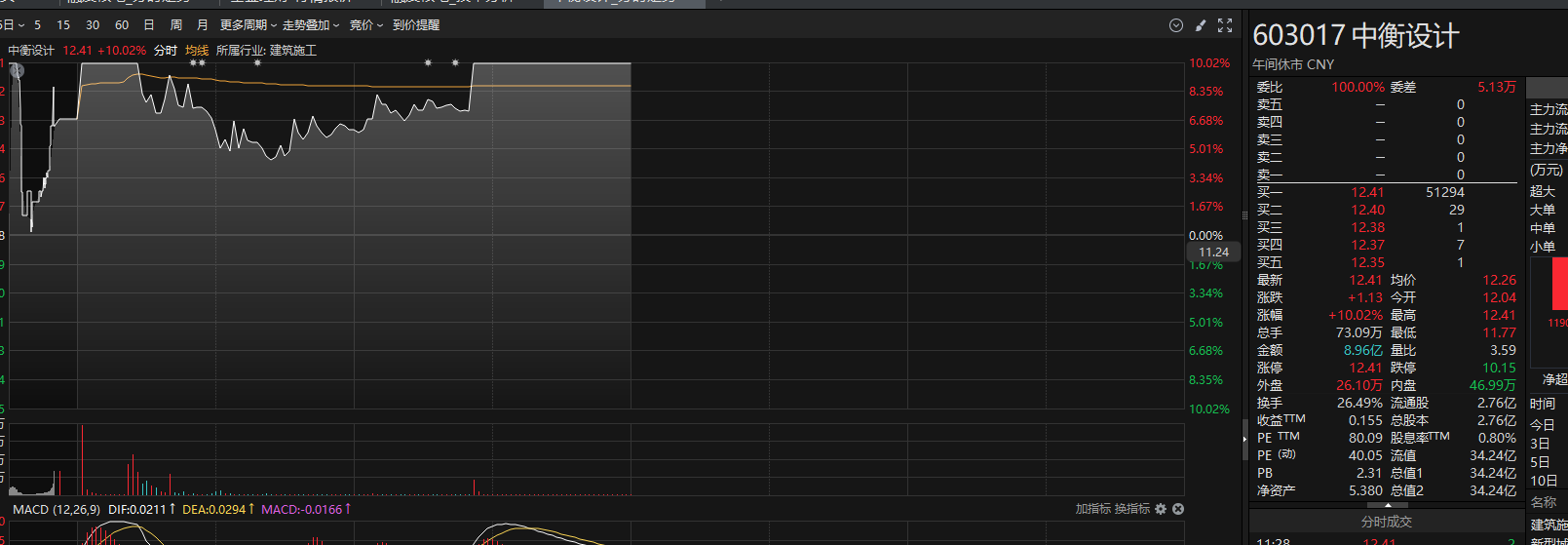This screenshot has height=545, width=1568.
Task: Select the drawing brush tool icon
Action: coord(1201,25)
